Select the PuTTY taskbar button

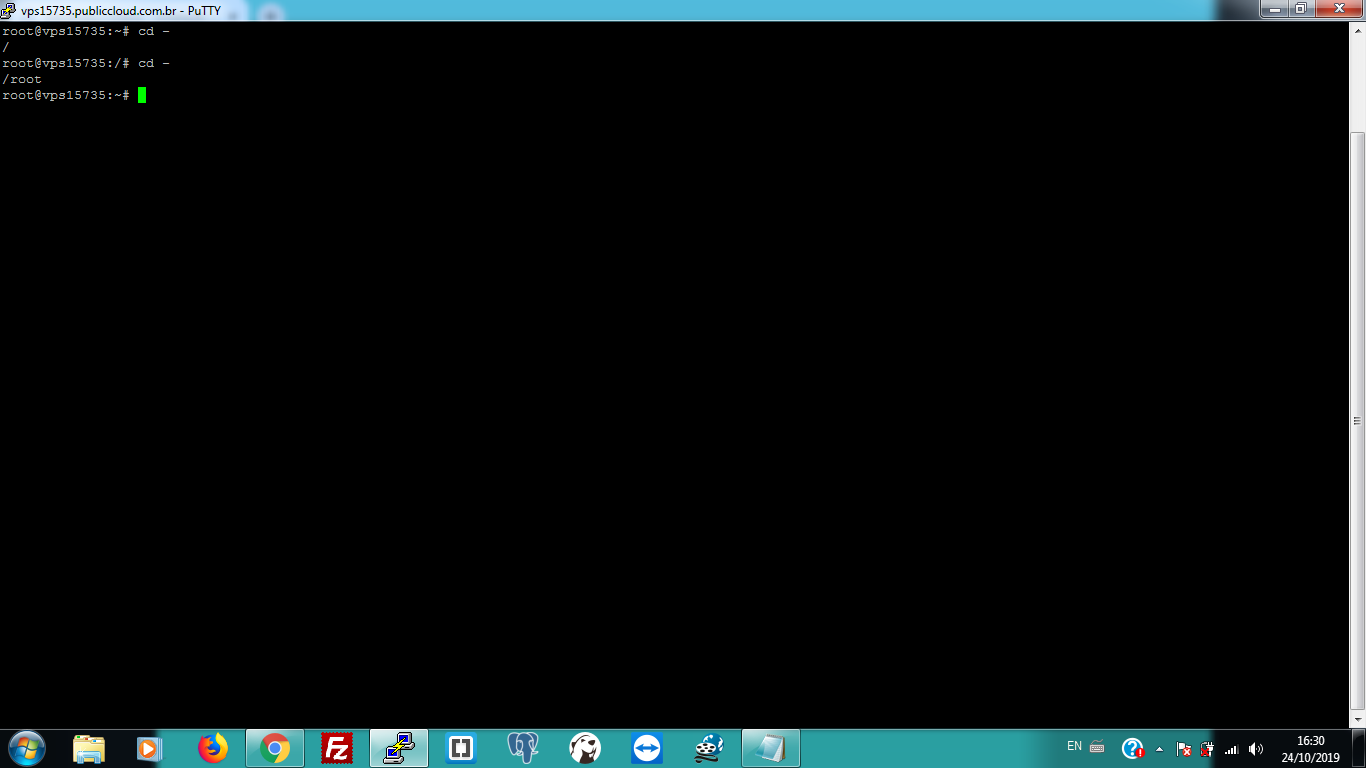coord(399,748)
